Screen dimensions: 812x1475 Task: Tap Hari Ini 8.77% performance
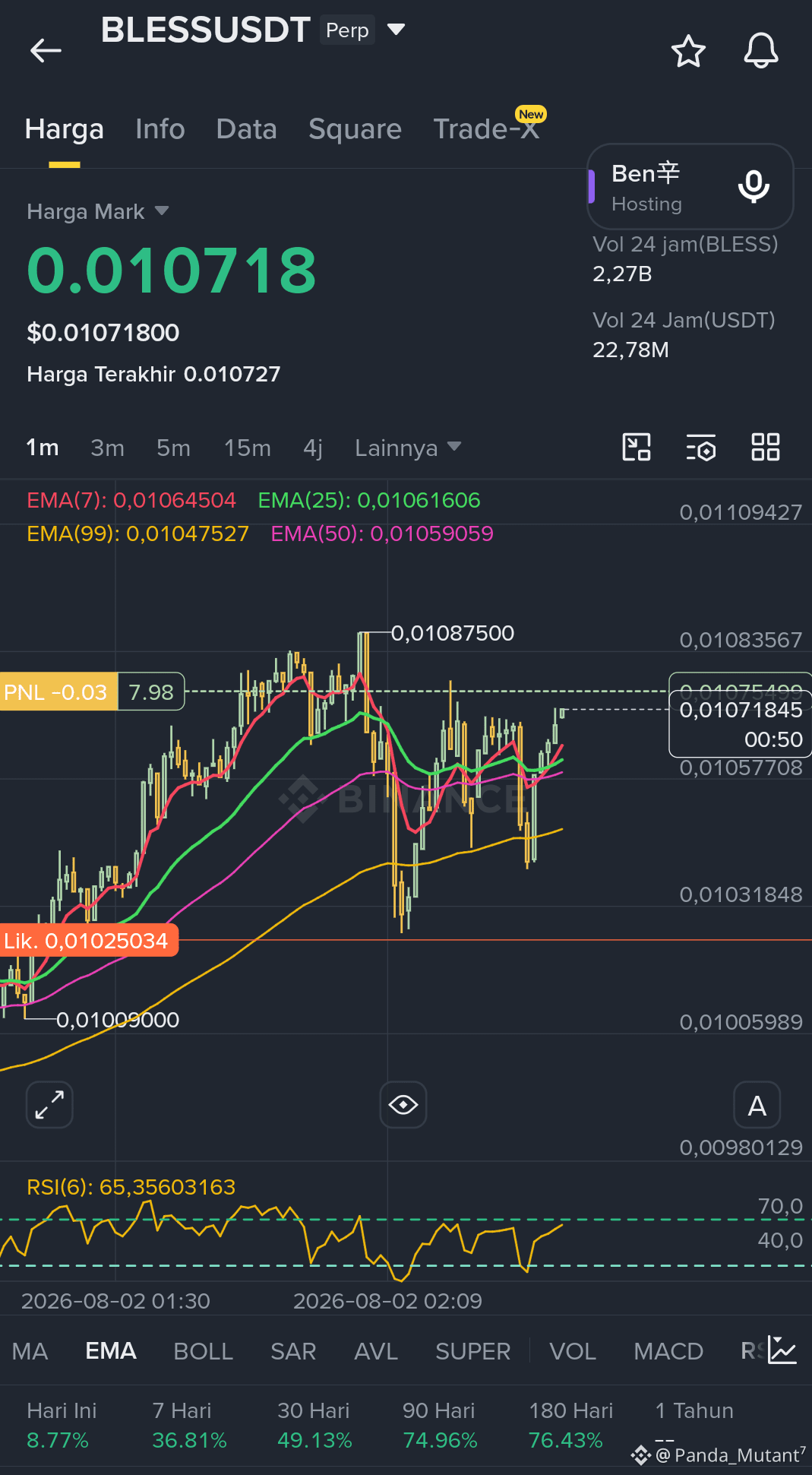(x=62, y=1425)
